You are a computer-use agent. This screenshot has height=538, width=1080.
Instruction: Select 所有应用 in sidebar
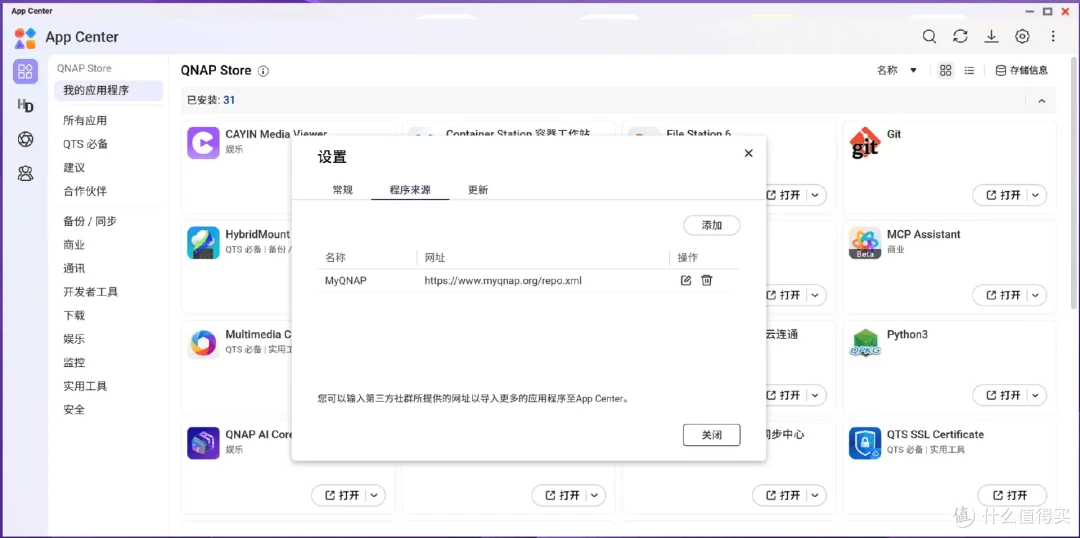click(x=85, y=121)
